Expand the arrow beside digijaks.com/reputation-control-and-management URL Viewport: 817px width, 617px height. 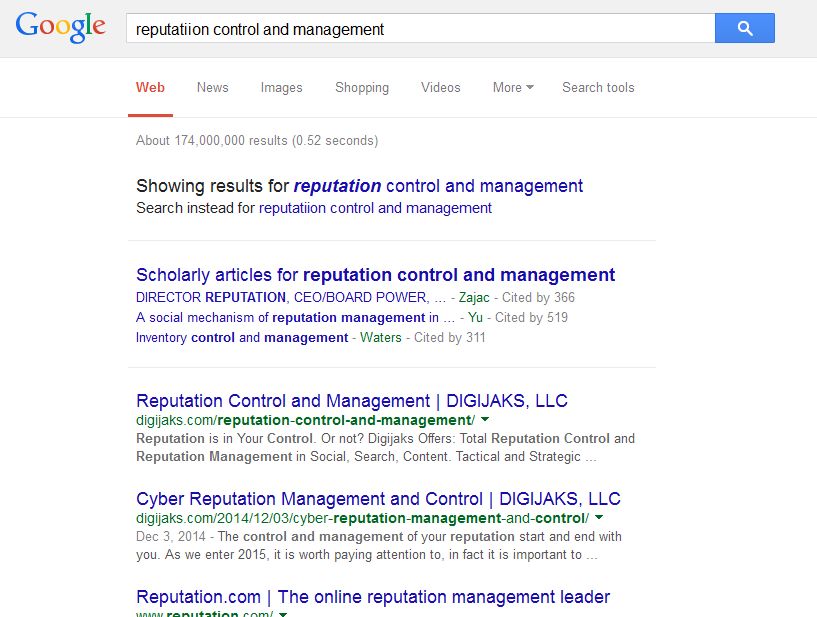click(485, 420)
